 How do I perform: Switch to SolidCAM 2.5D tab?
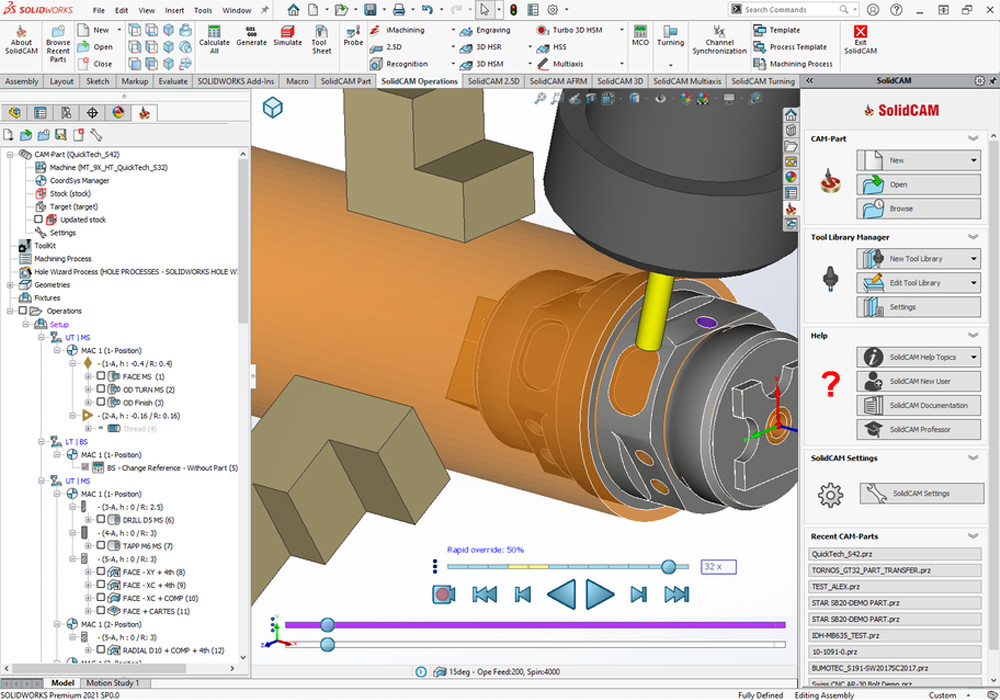[x=493, y=81]
